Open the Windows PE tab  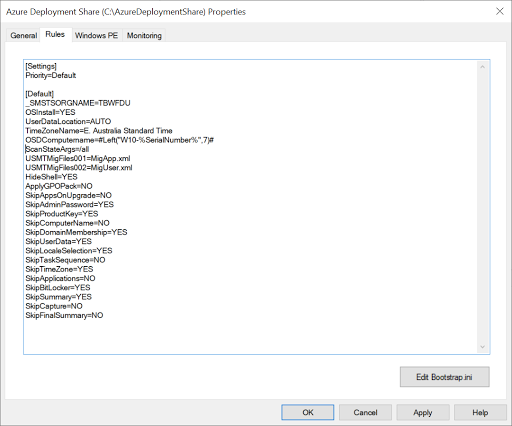tap(97, 35)
